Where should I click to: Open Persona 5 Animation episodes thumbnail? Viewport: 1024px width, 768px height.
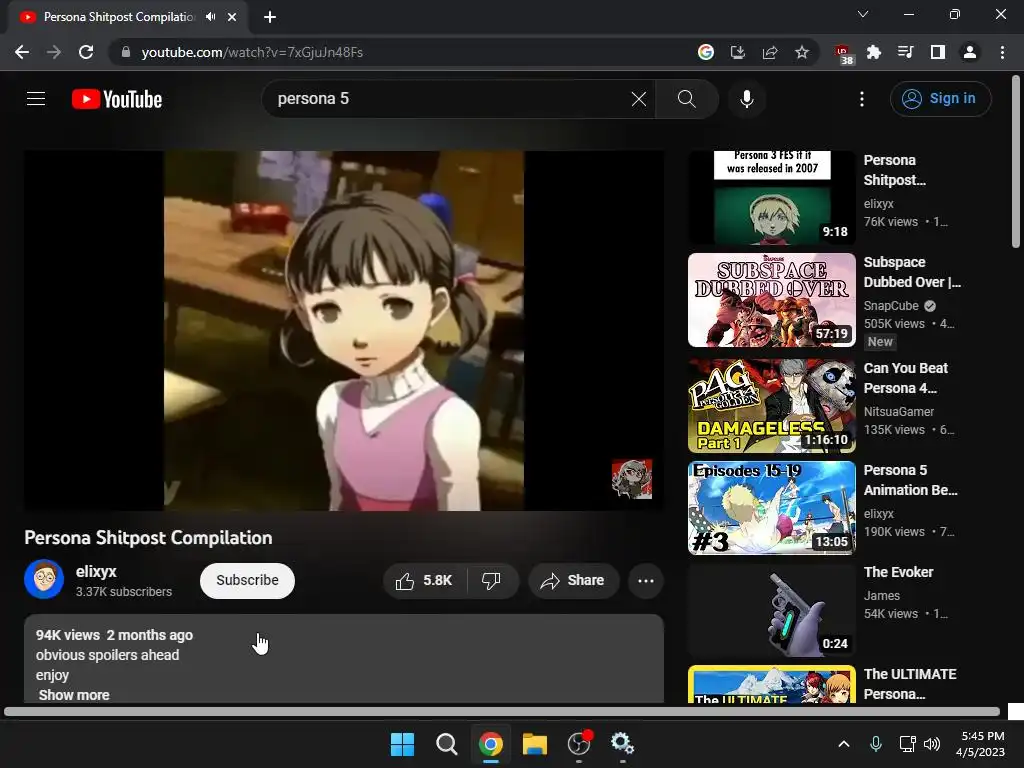coord(771,508)
